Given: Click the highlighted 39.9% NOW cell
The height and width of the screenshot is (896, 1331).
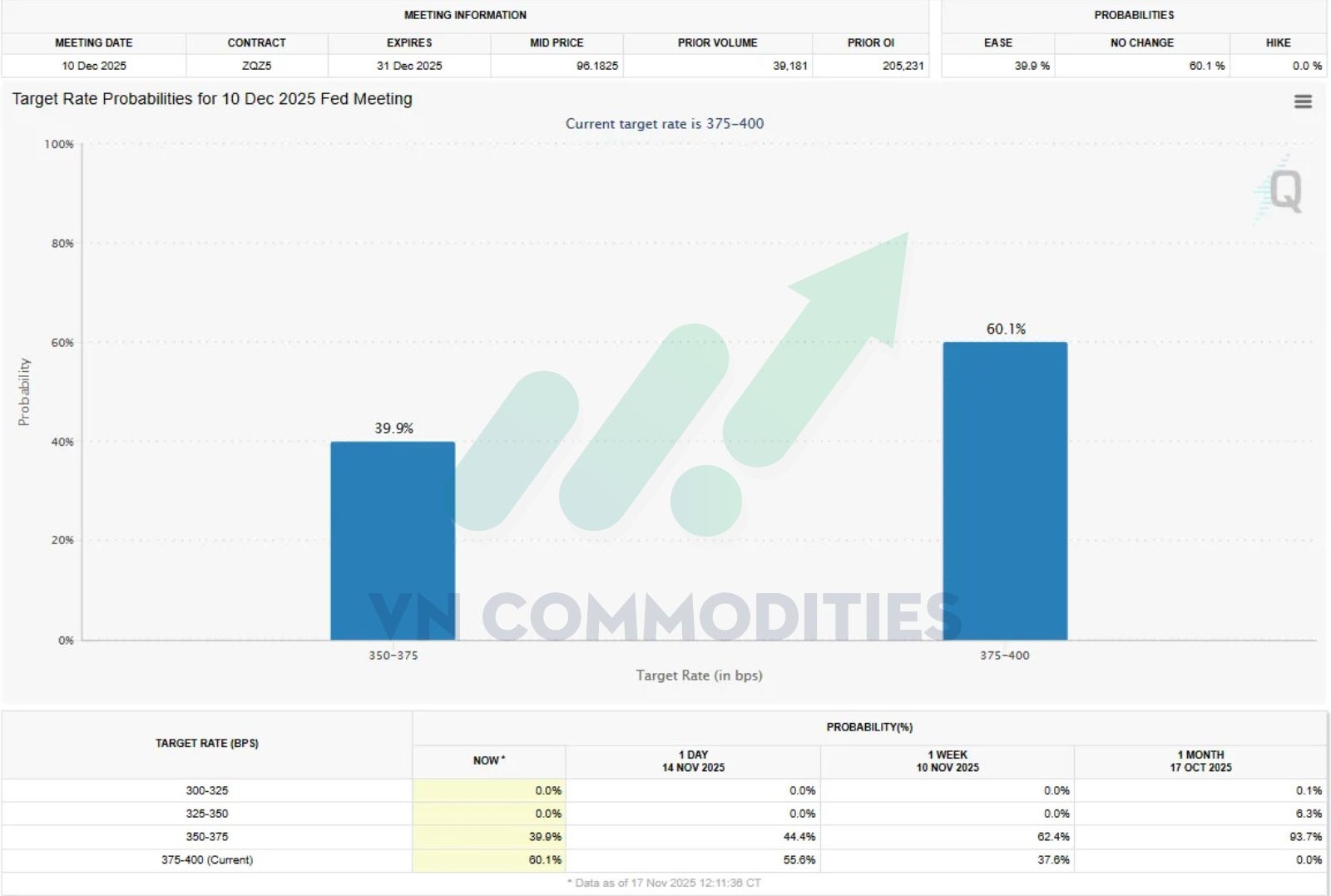Looking at the screenshot, I should tap(489, 837).
